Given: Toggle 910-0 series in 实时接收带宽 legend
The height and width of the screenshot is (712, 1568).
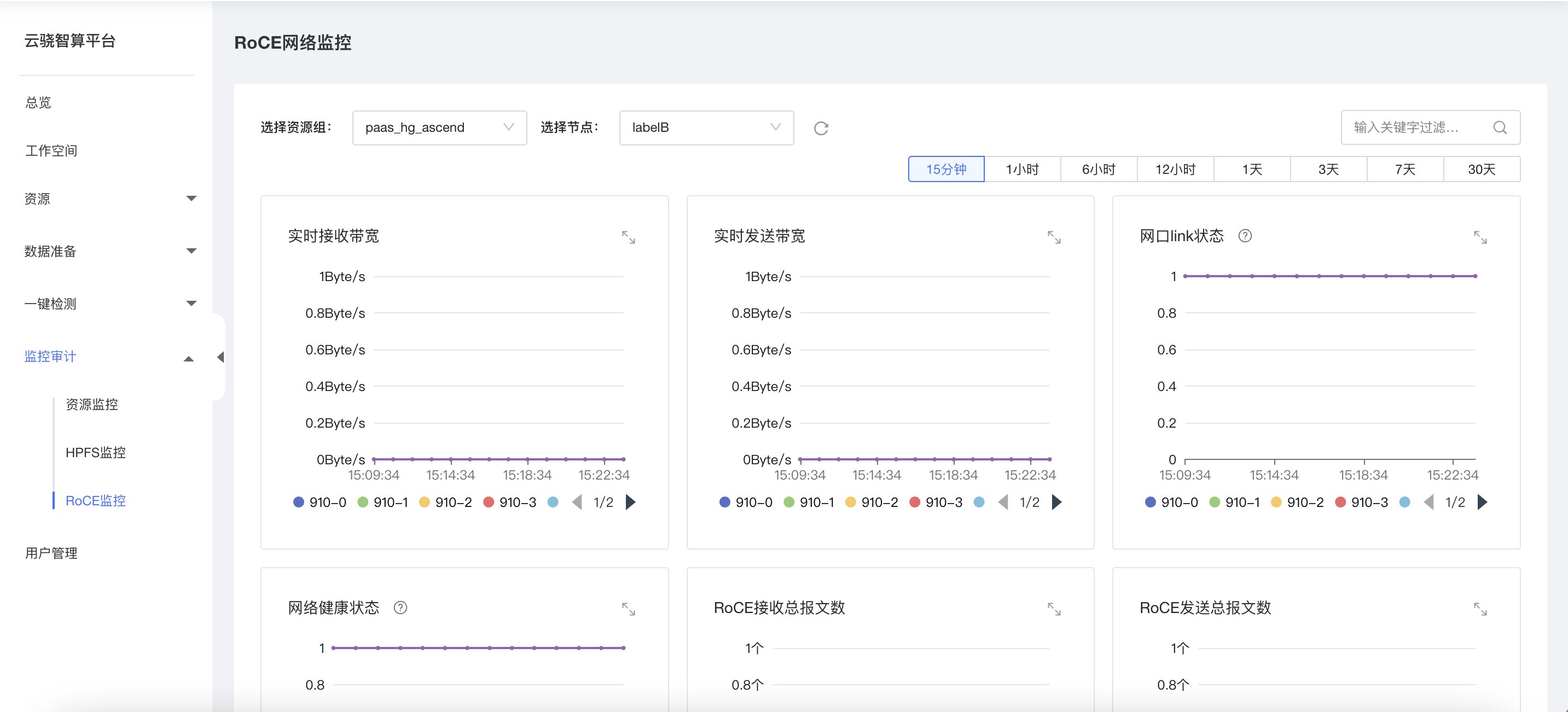Looking at the screenshot, I should point(320,502).
